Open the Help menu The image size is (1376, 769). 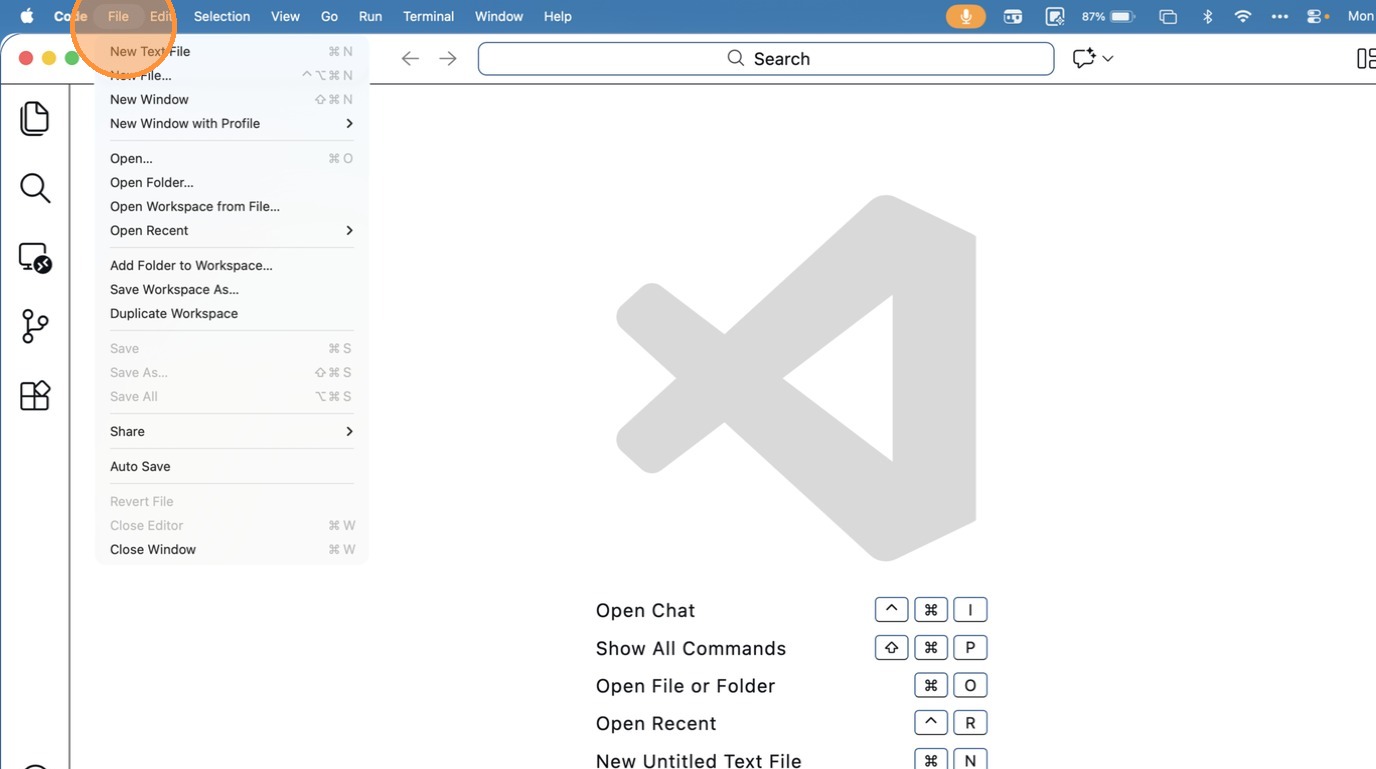557,16
